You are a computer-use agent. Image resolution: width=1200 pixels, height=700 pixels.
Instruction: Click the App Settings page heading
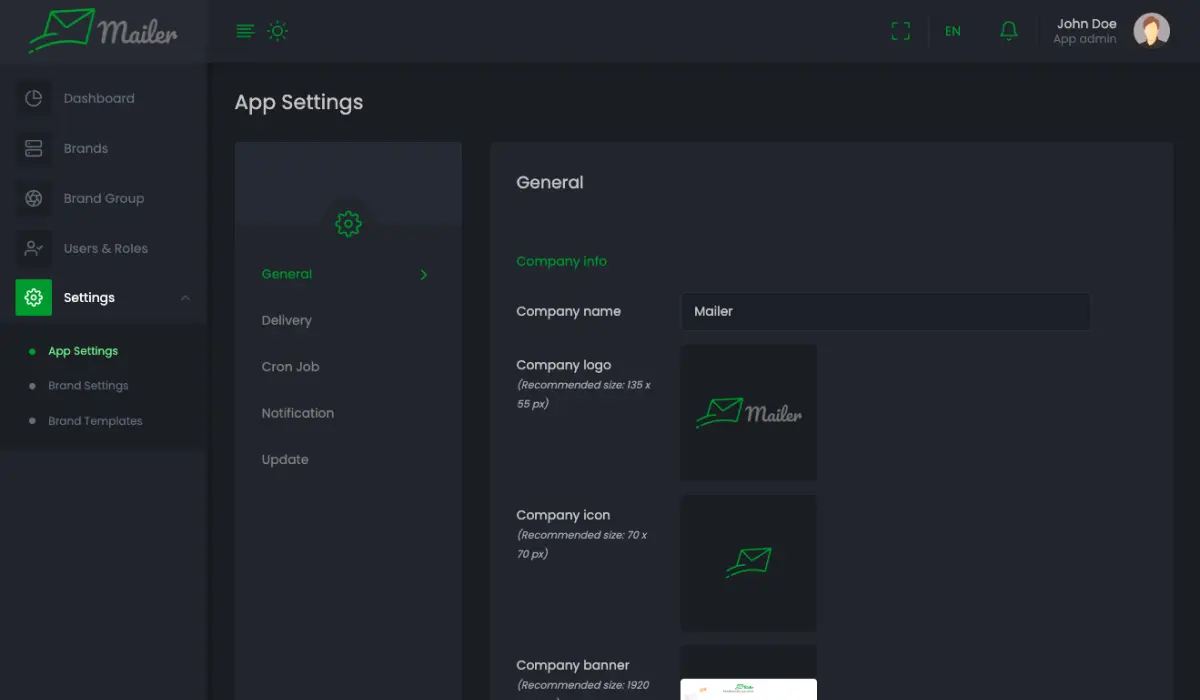click(299, 102)
